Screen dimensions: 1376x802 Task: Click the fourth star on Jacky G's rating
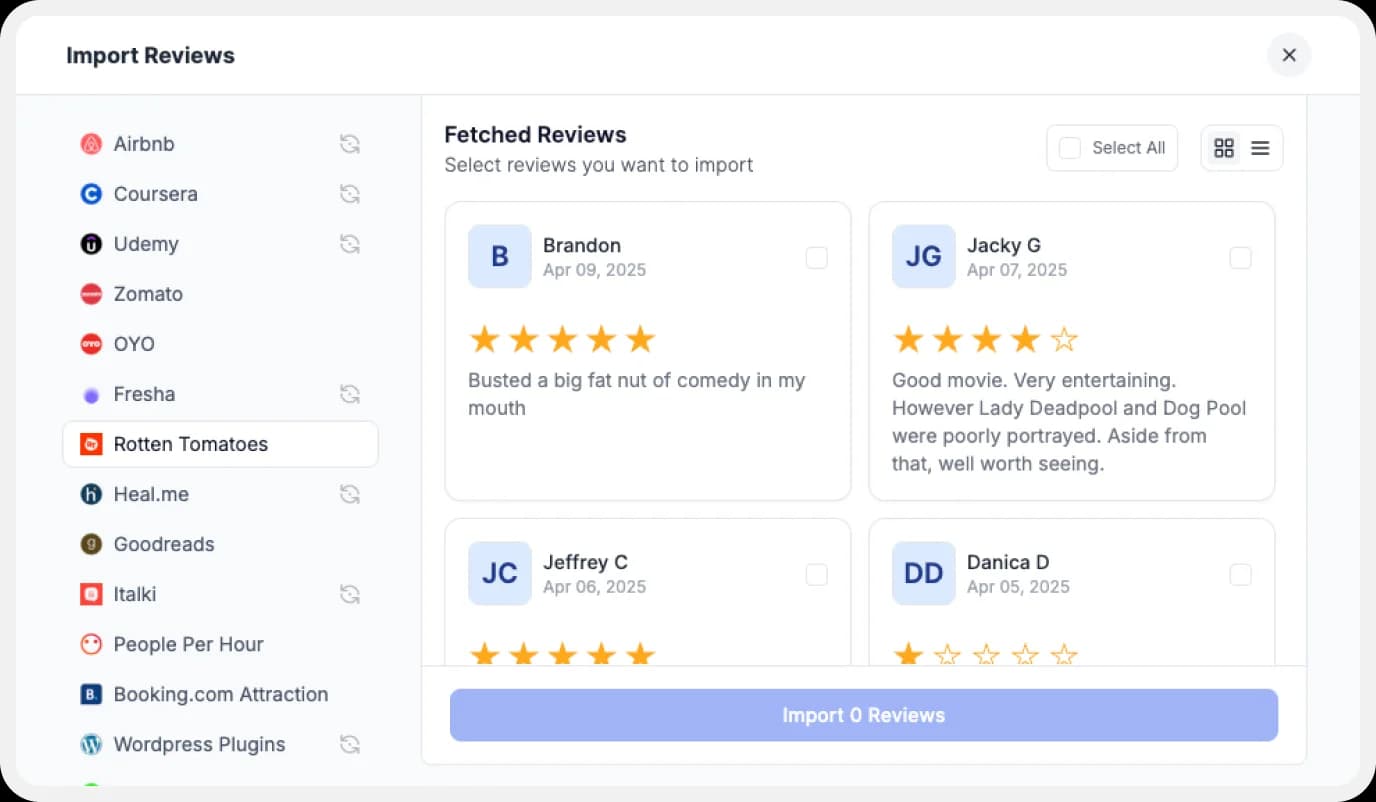click(x=1025, y=339)
